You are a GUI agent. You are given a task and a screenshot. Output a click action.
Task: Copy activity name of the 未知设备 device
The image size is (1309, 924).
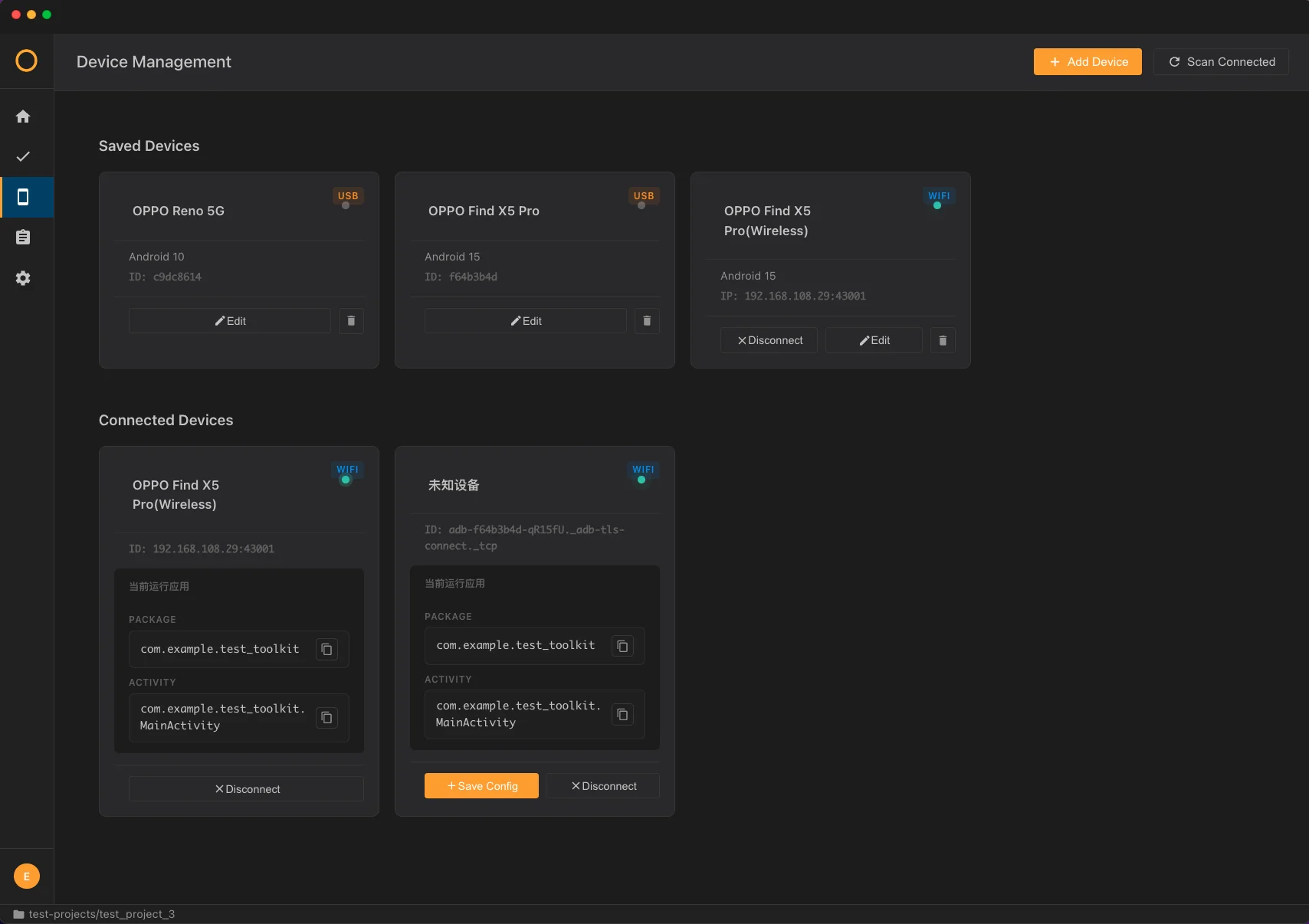tap(622, 714)
